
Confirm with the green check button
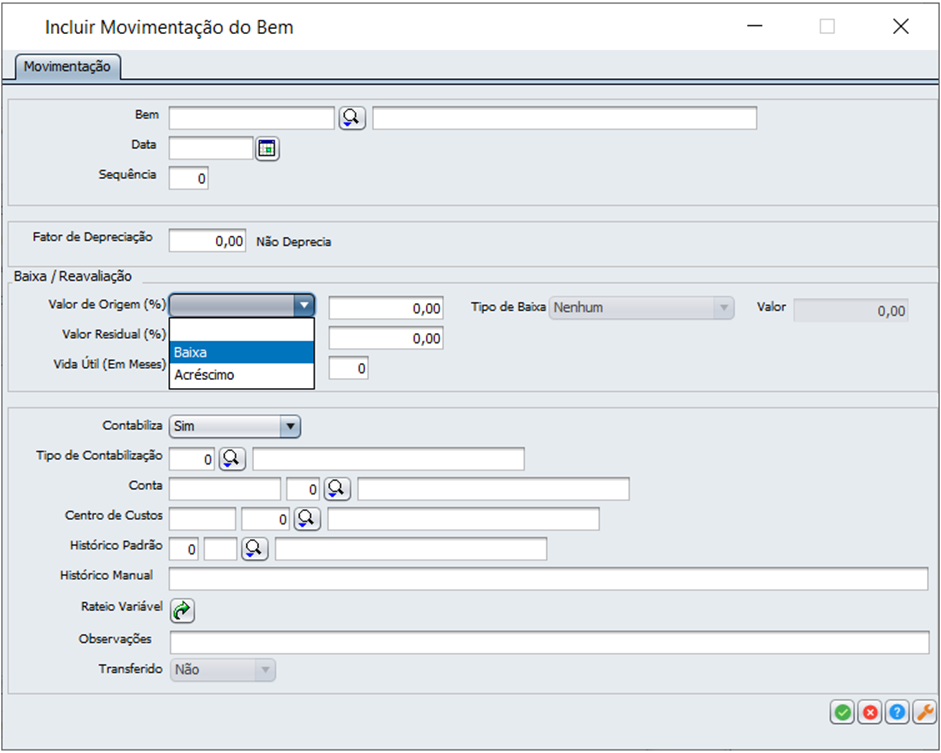(843, 712)
